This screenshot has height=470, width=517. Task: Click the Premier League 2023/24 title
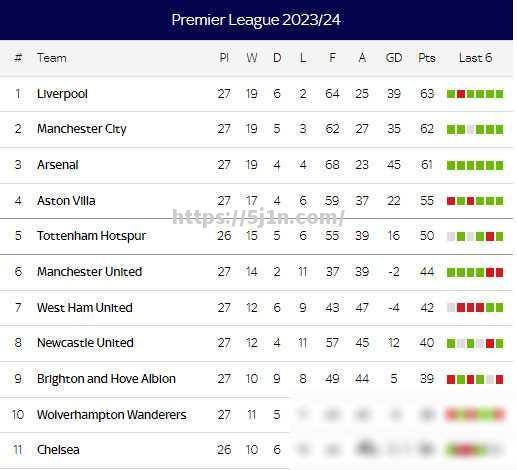256,20
